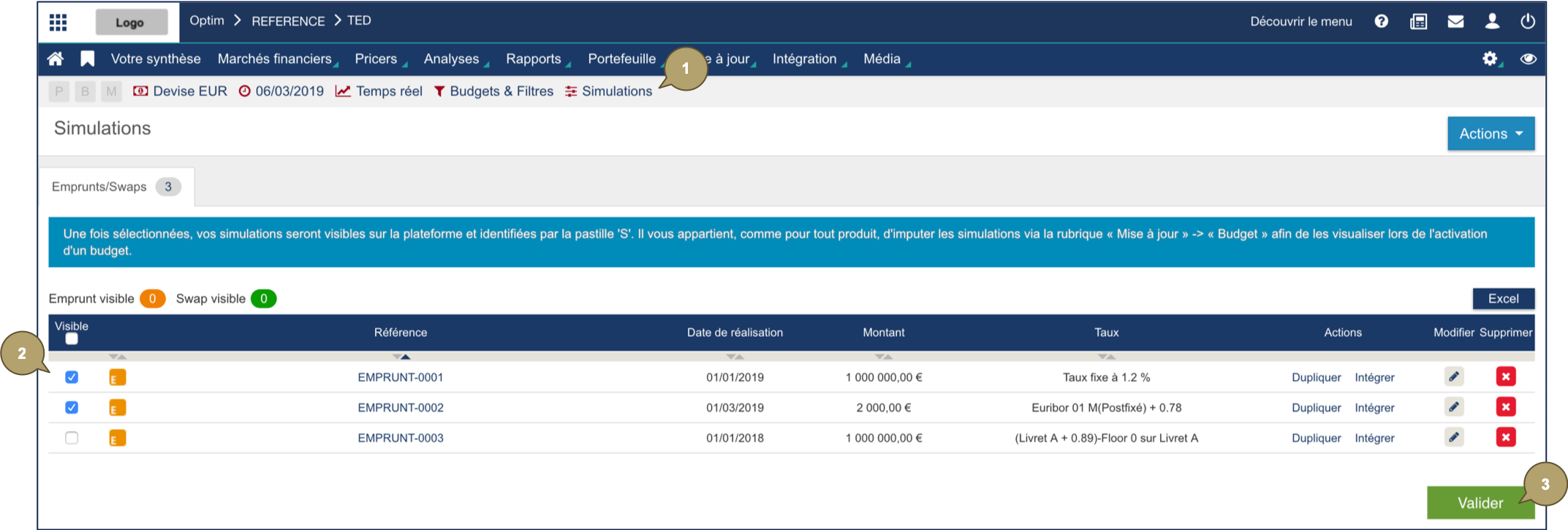Open the apps grid menu icon
This screenshot has width=1568, height=530.
click(58, 22)
